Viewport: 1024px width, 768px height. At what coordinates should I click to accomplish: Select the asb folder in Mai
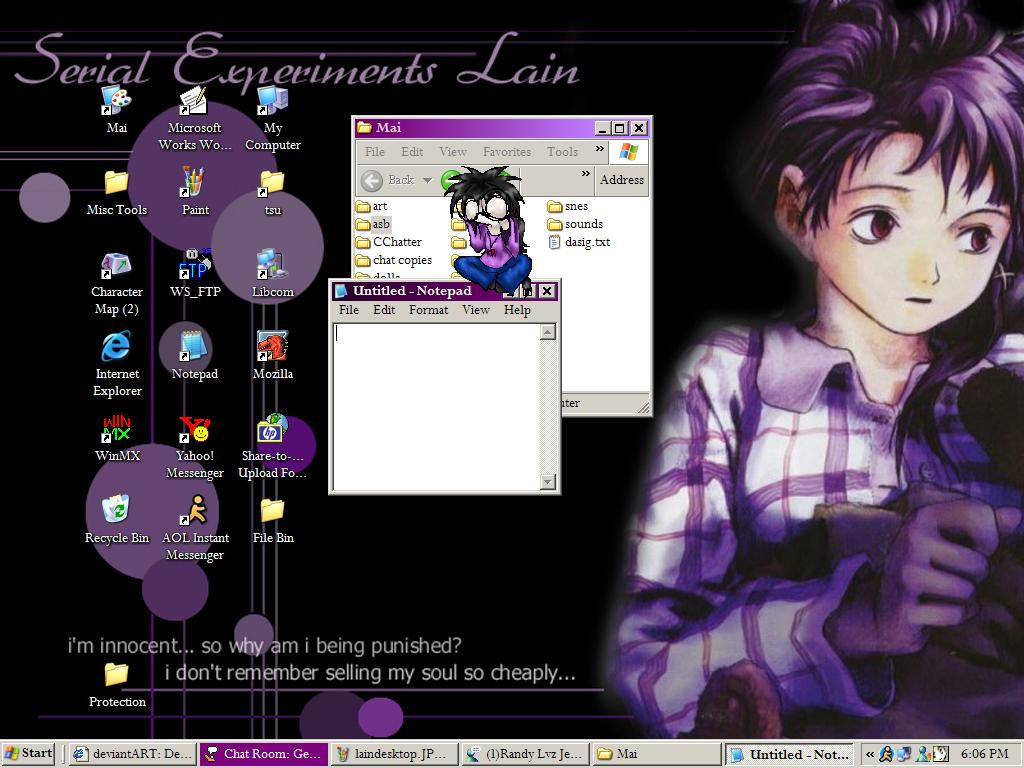[x=381, y=224]
